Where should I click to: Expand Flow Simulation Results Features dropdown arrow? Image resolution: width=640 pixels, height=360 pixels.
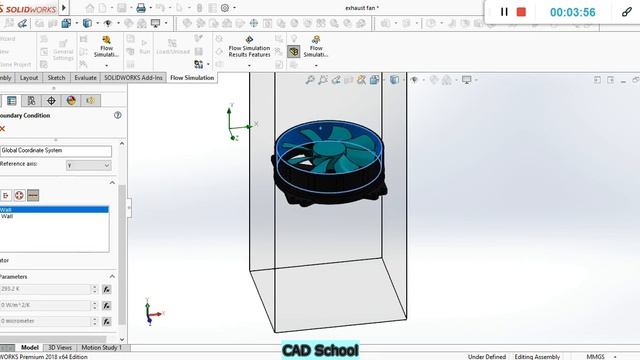tap(249, 65)
